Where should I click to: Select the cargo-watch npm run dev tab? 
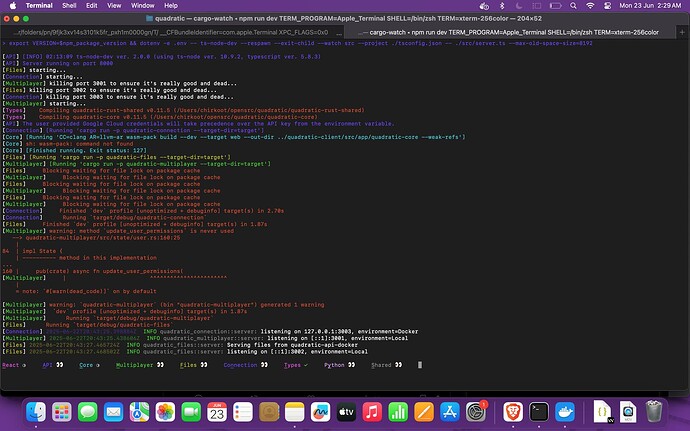(510, 32)
